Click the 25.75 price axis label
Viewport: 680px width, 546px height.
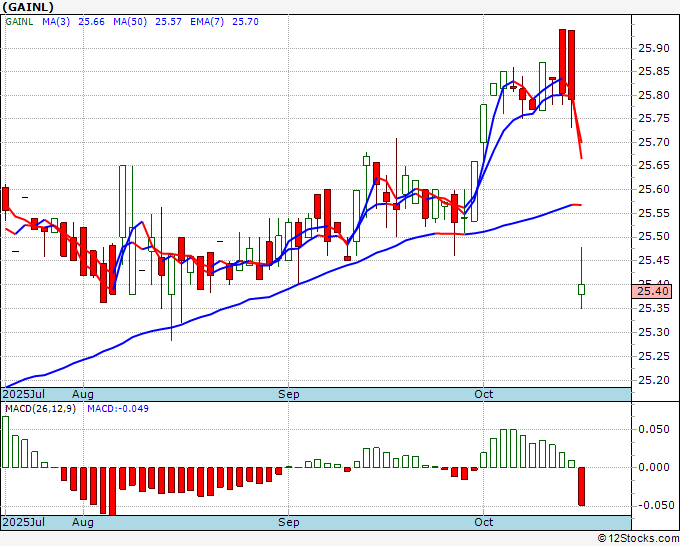pyautogui.click(x=654, y=119)
